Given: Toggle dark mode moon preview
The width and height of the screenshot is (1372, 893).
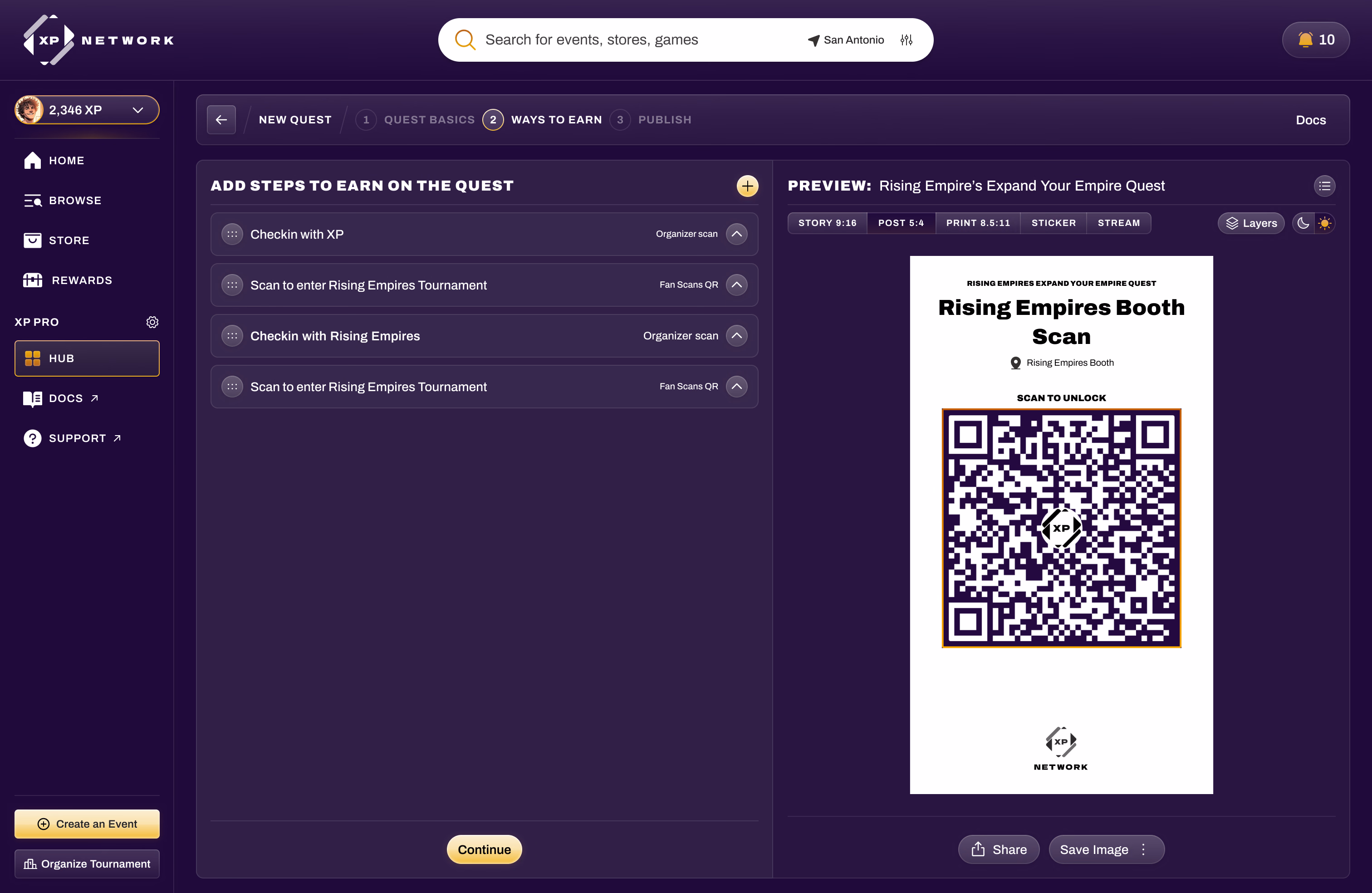Looking at the screenshot, I should point(1303,223).
